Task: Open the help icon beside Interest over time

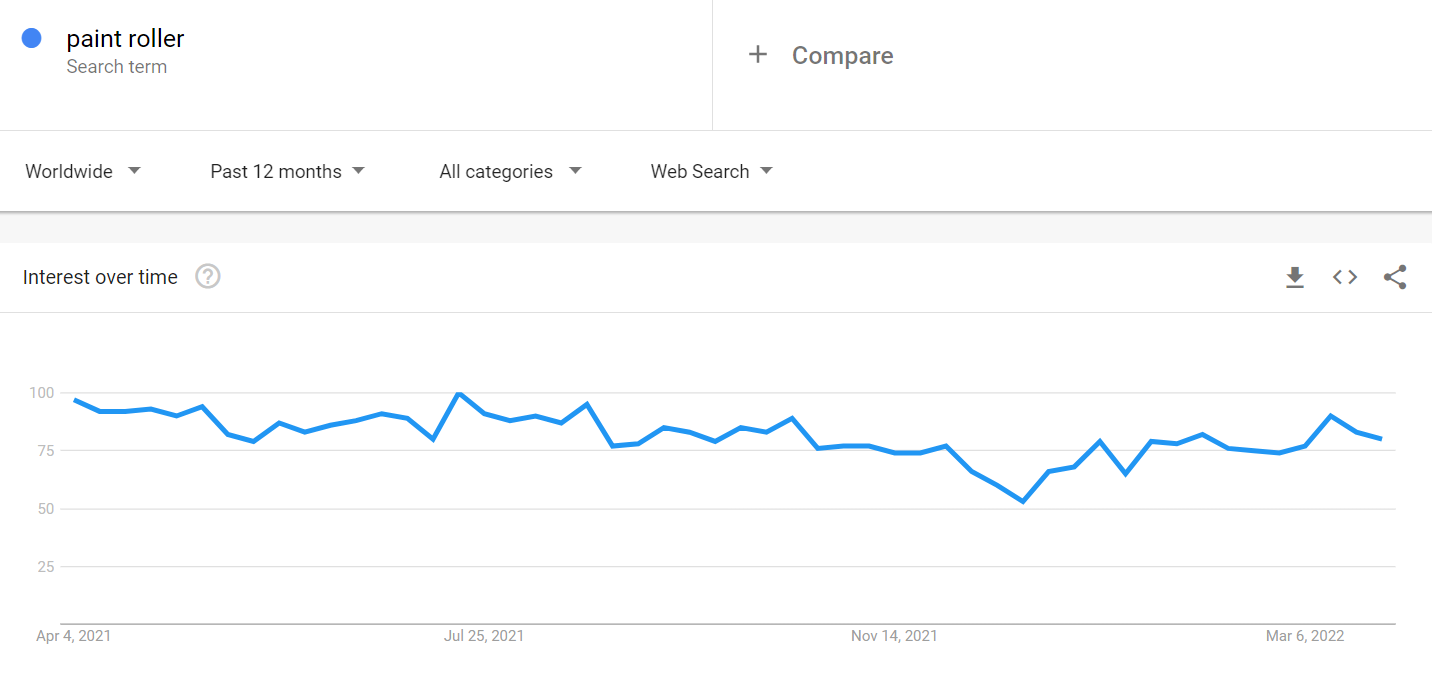Action: pyautogui.click(x=207, y=276)
